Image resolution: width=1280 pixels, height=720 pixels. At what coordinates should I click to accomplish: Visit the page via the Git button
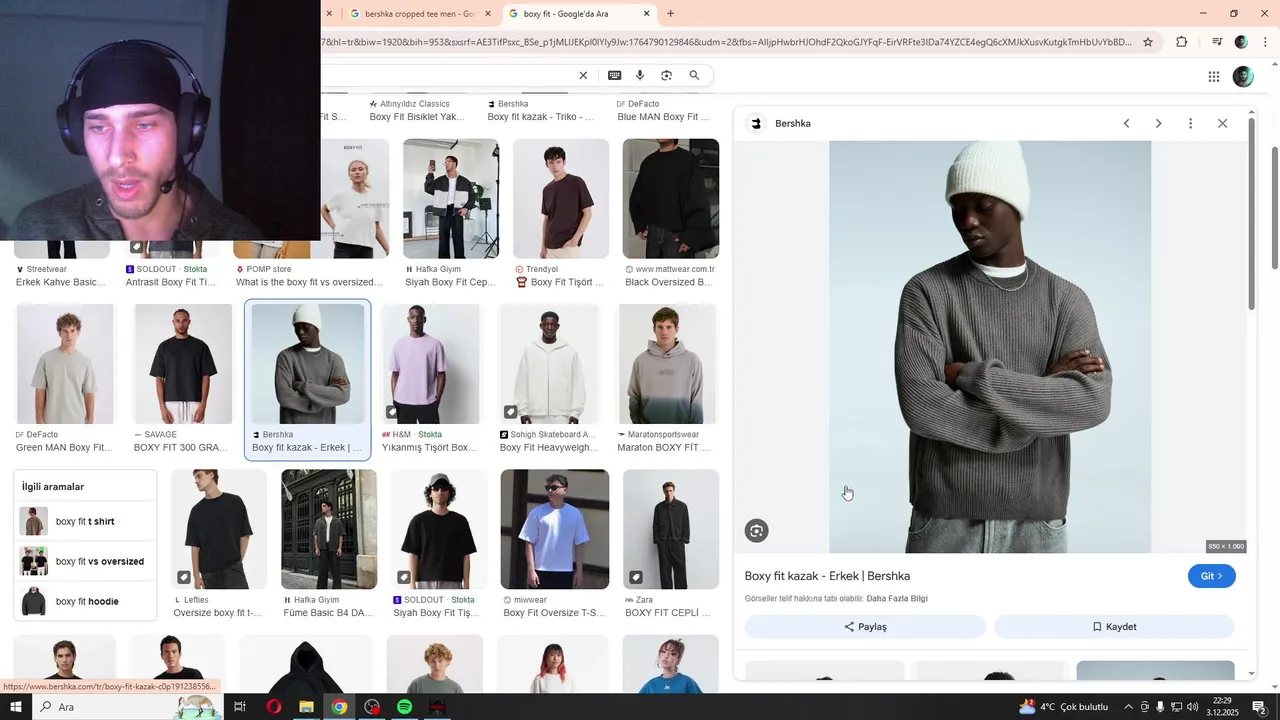tap(1211, 576)
